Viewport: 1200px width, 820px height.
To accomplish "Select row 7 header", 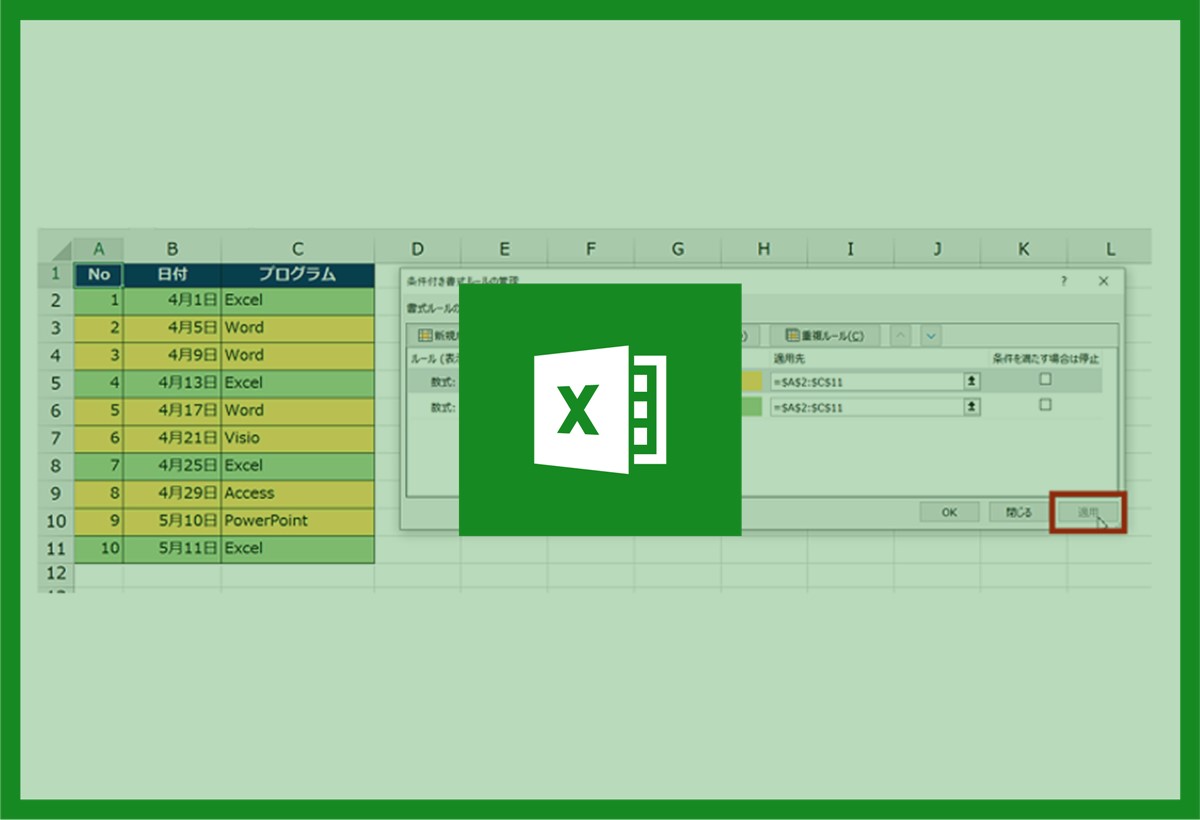I will tap(56, 438).
